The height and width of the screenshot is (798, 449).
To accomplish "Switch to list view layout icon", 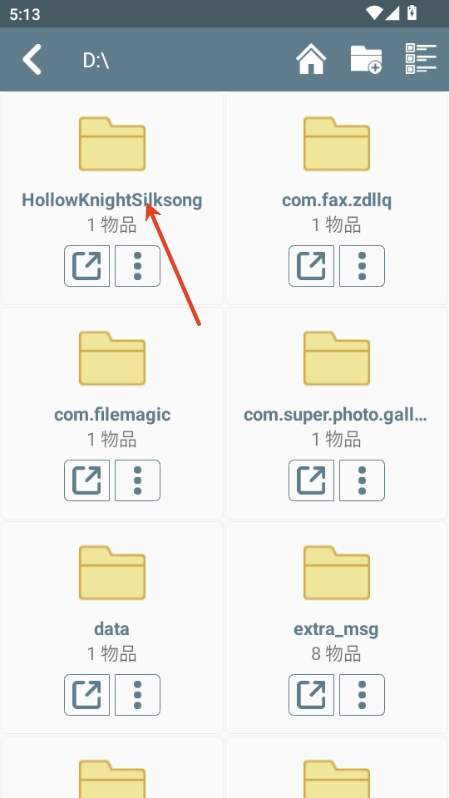I will 421,59.
